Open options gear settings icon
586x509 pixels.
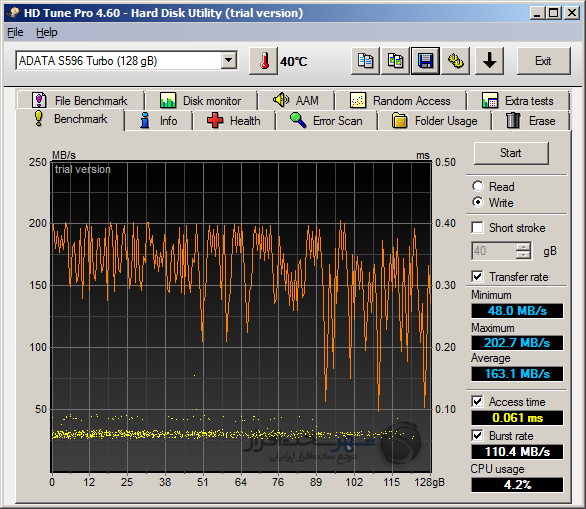456,61
